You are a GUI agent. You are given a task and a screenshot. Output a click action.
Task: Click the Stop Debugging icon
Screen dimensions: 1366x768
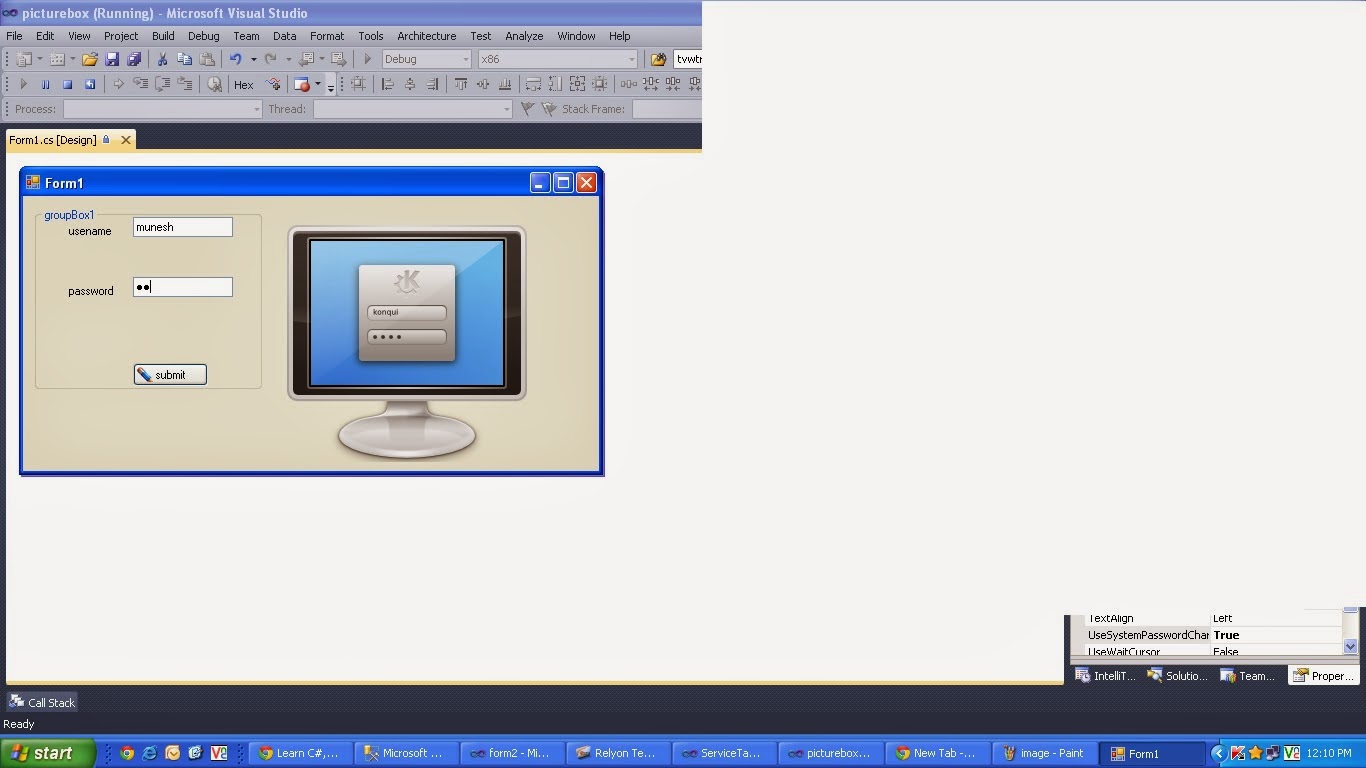pyautogui.click(x=67, y=84)
